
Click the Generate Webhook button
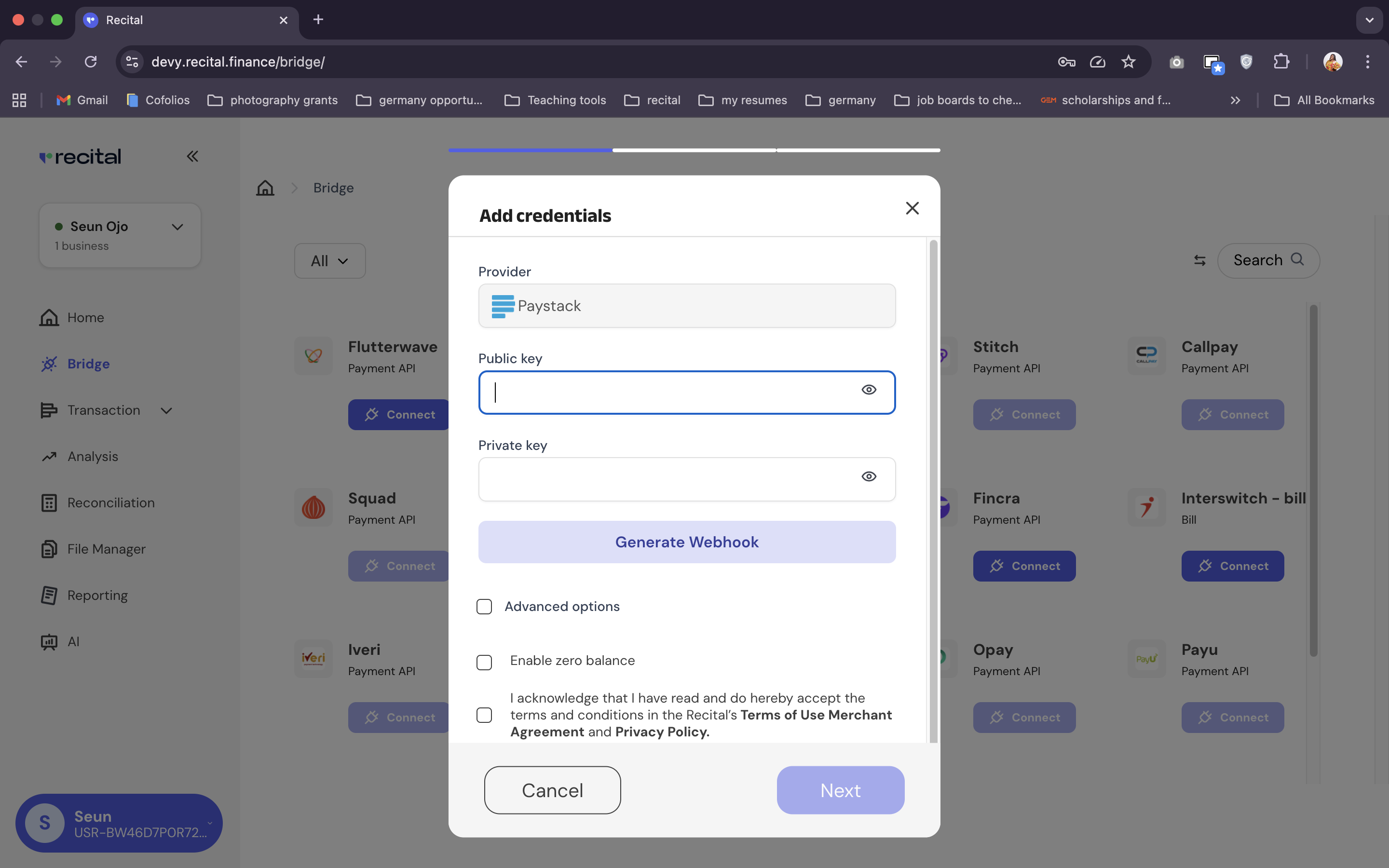(686, 542)
